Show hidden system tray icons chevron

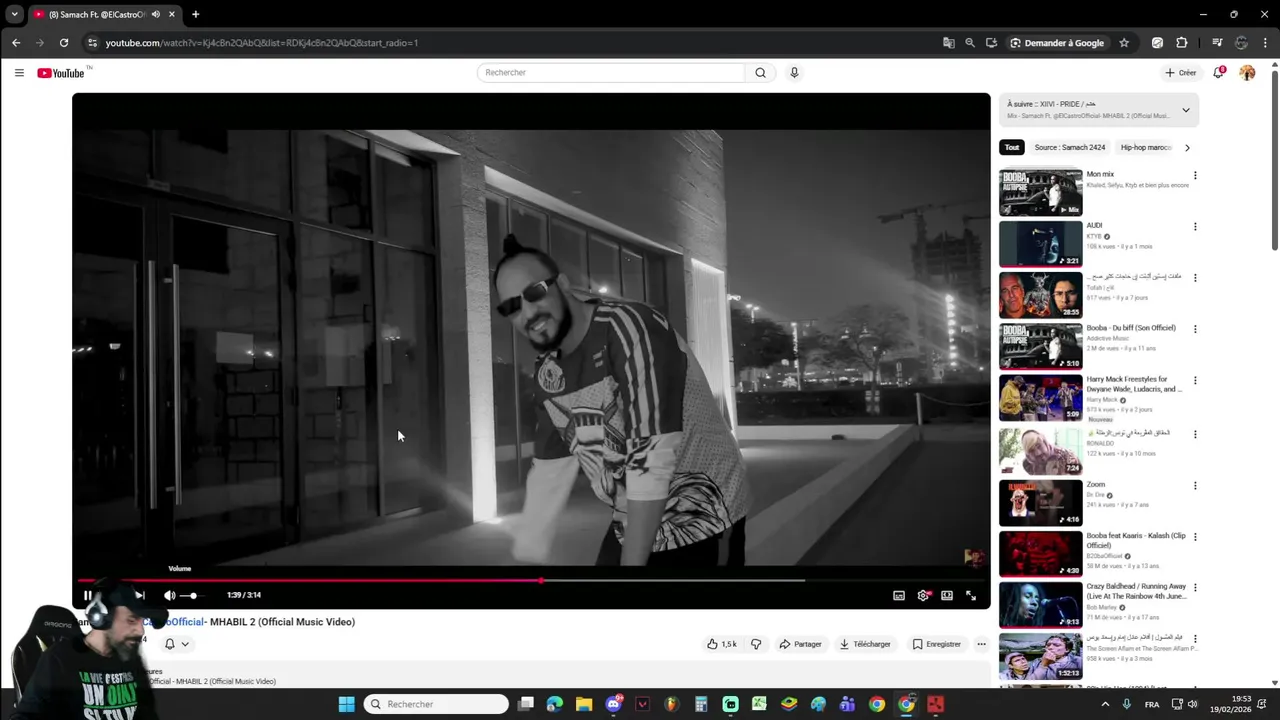(1105, 704)
